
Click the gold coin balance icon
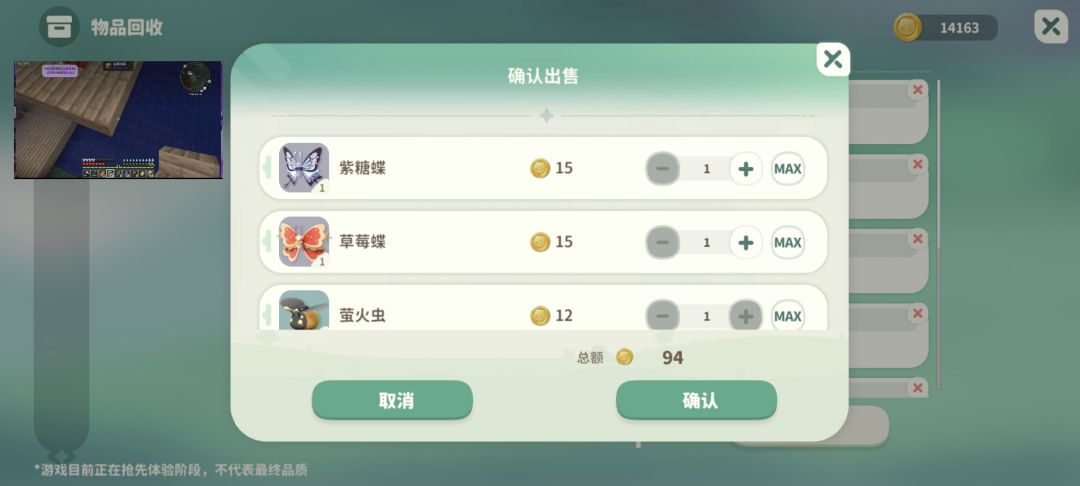click(x=908, y=28)
